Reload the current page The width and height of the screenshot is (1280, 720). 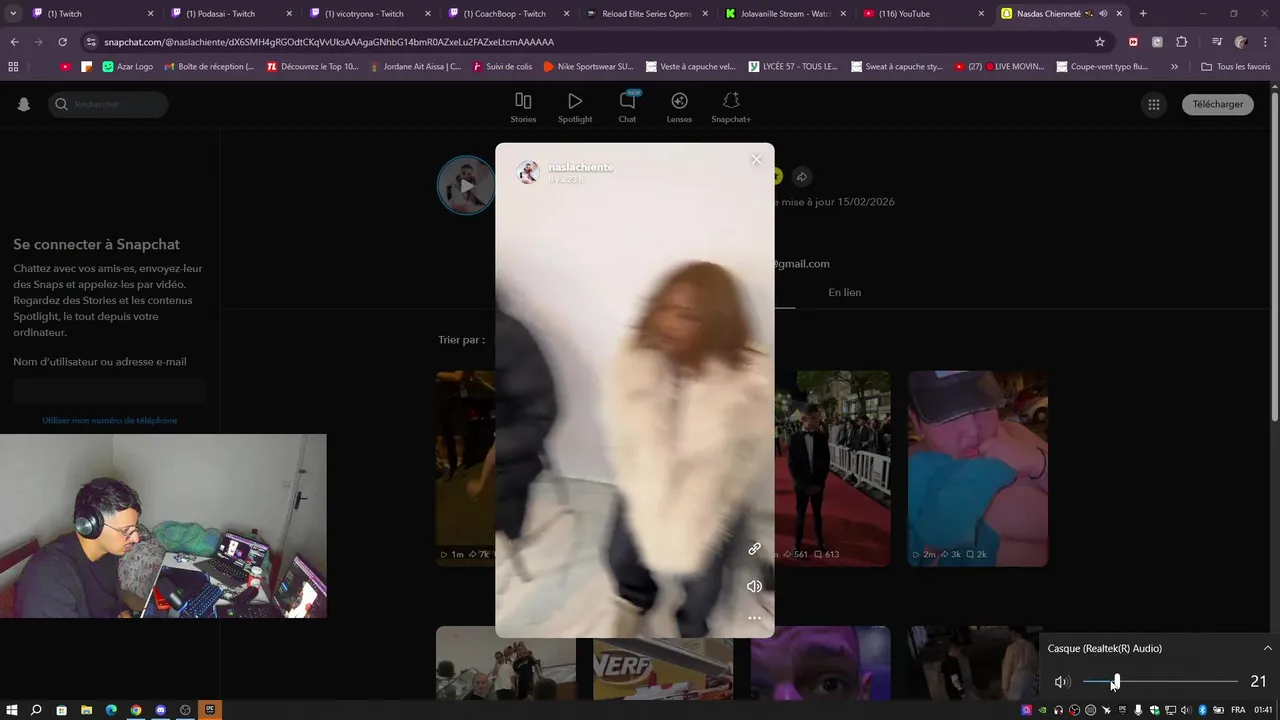[62, 42]
